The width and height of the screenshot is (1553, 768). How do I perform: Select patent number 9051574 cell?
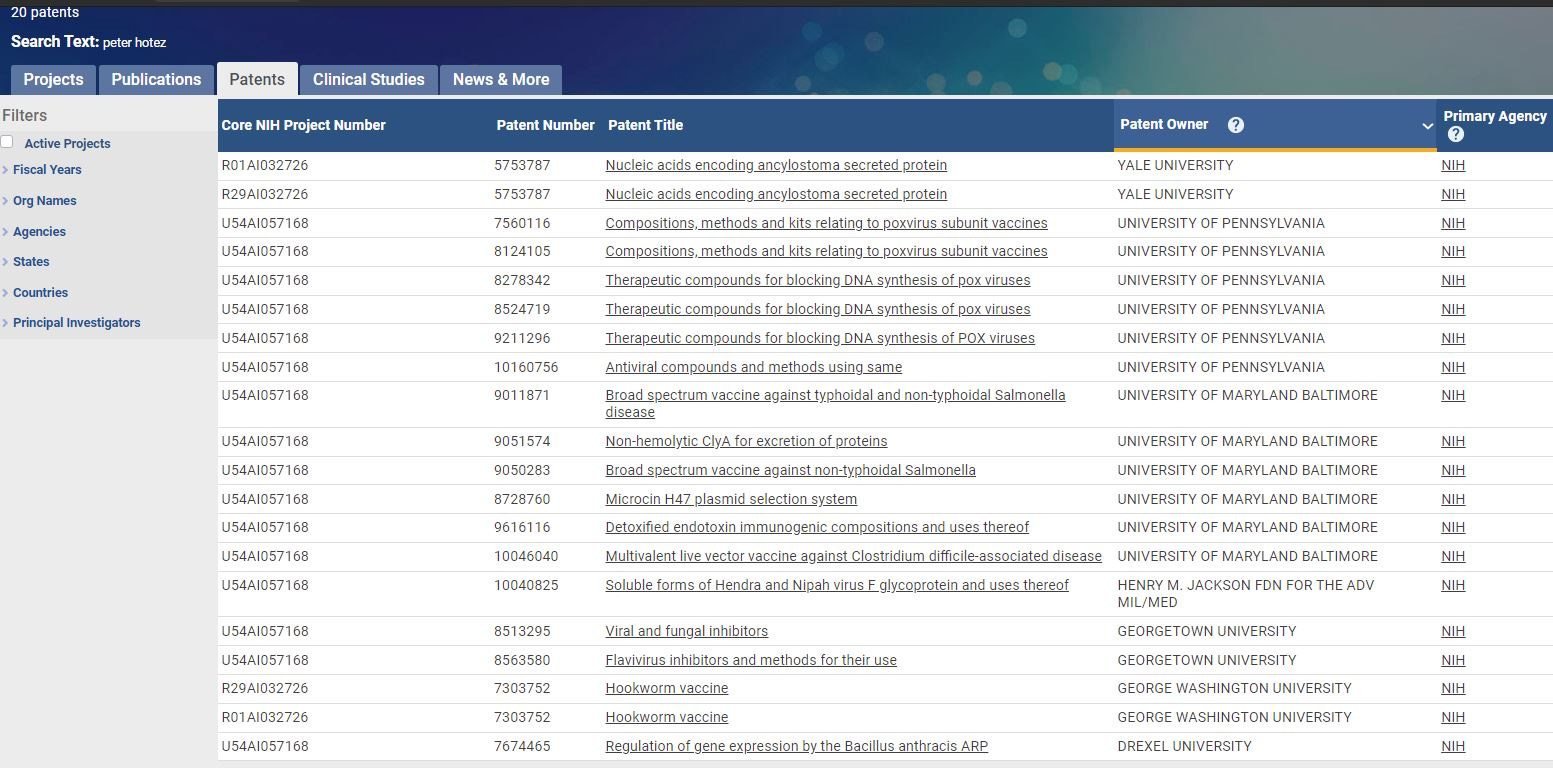(522, 441)
